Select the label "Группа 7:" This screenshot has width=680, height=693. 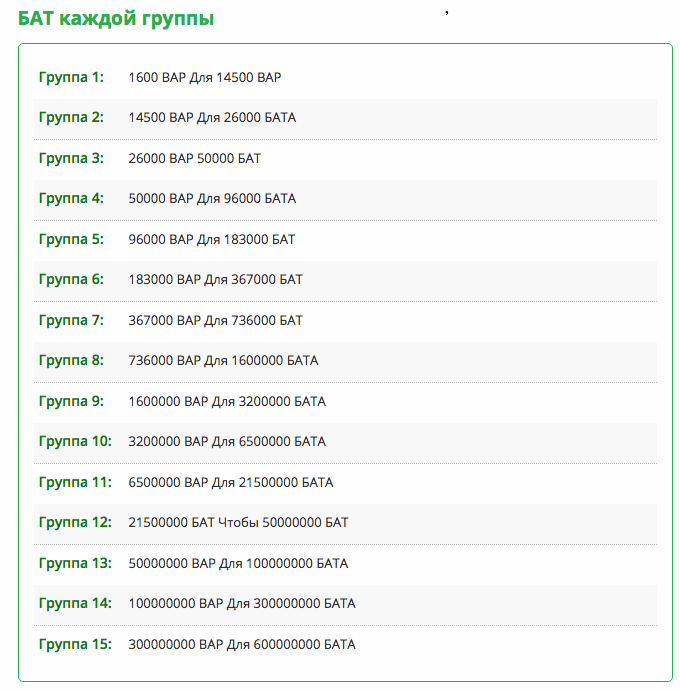[x=71, y=320]
